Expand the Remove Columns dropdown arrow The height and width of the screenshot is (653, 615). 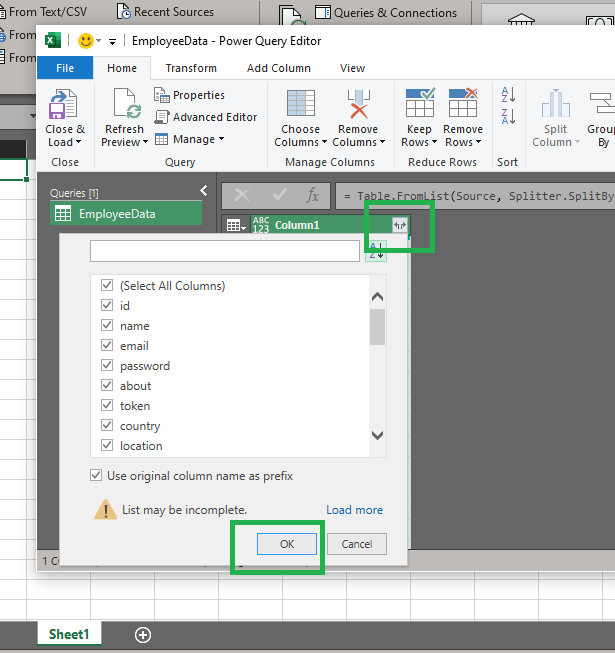click(x=382, y=142)
